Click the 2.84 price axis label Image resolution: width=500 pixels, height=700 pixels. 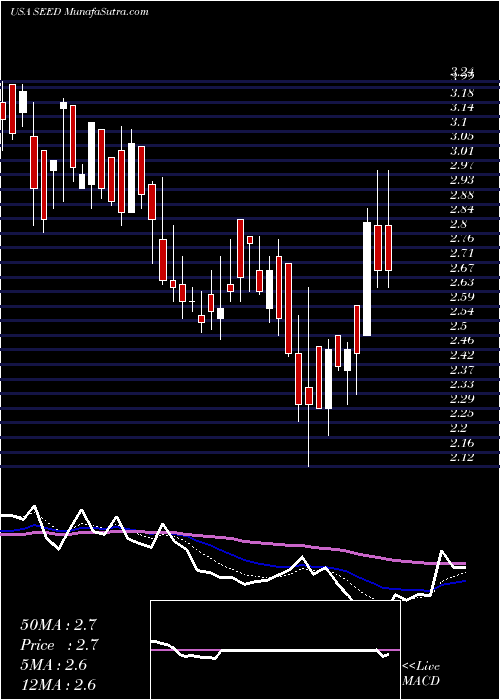[462, 209]
